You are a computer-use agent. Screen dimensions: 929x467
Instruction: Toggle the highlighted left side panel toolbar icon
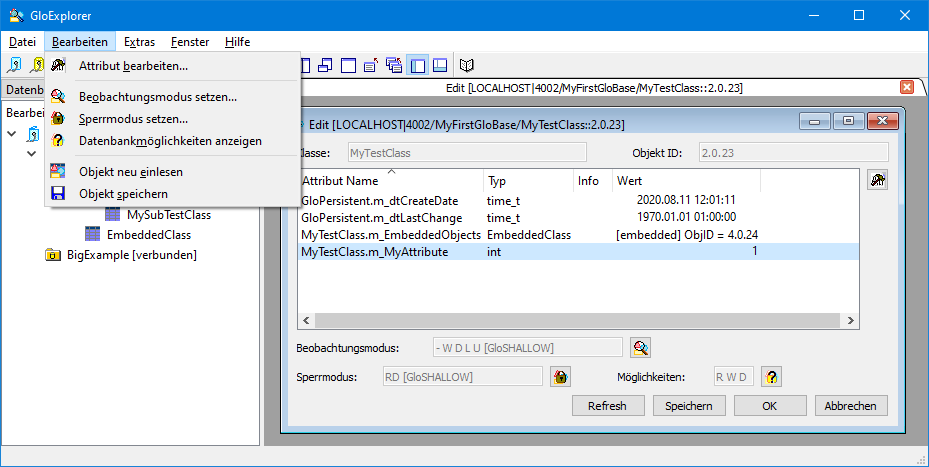[x=418, y=65]
